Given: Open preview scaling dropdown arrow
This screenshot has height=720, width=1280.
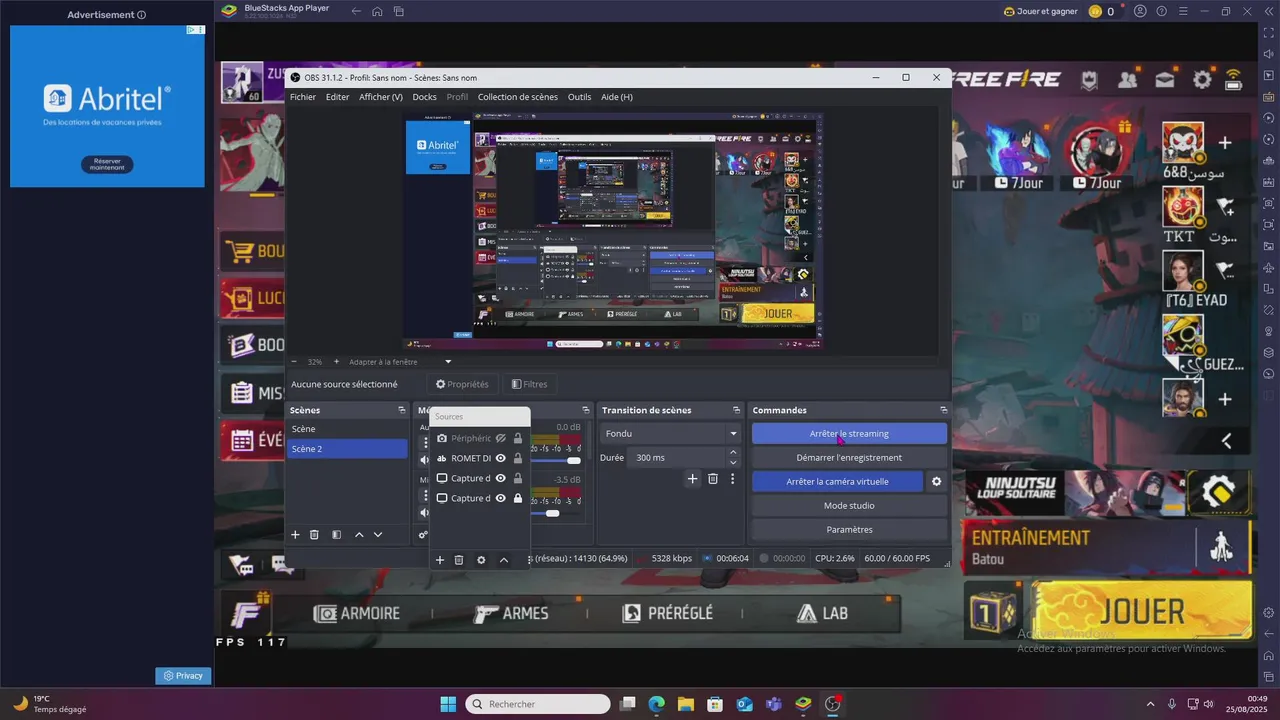Looking at the screenshot, I should click(448, 361).
